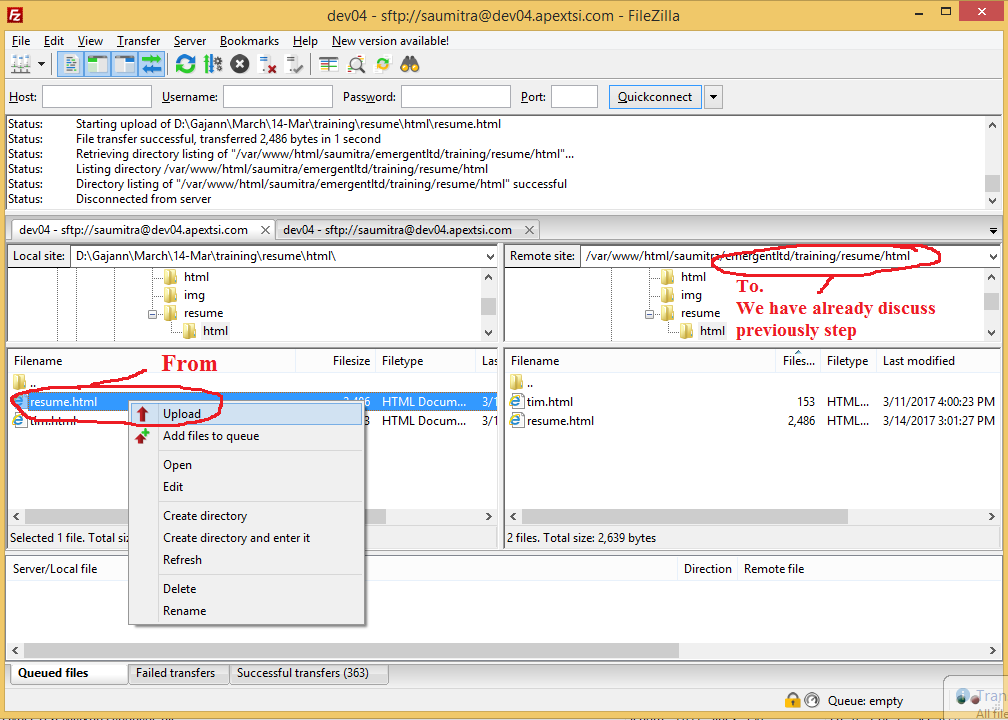Viewport: 1008px width, 720px height.
Task: Click the speed limits gauge icon
Action: click(812, 700)
